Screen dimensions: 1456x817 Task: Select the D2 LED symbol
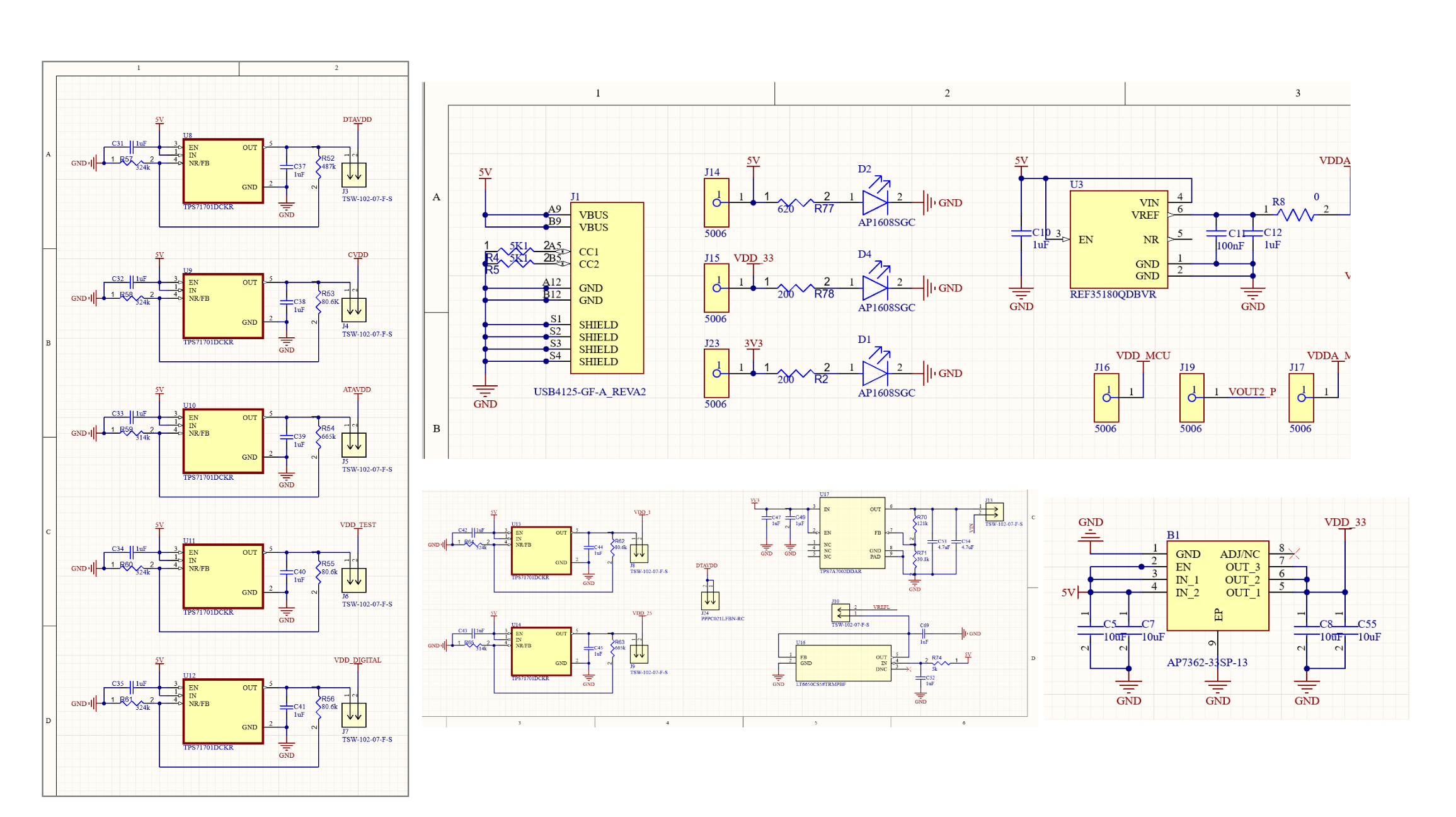tap(874, 202)
